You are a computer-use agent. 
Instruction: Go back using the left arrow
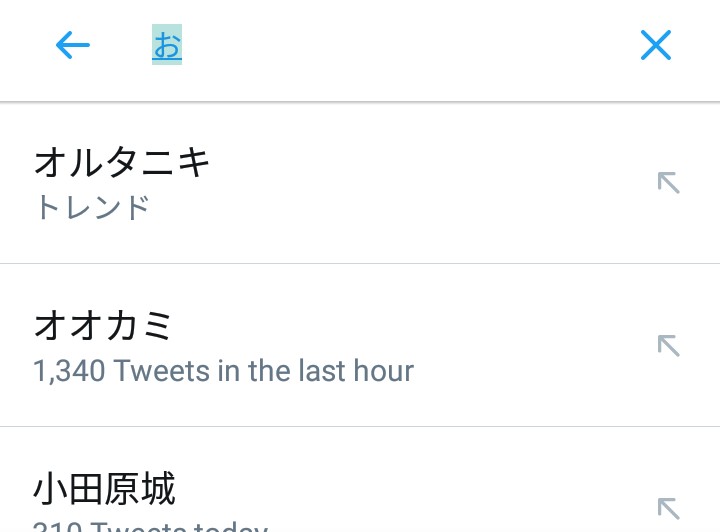pyautogui.click(x=73, y=45)
